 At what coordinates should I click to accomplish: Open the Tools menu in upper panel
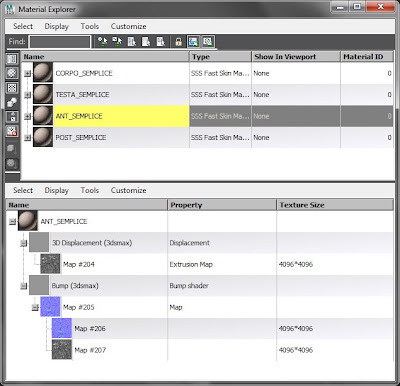click(90, 26)
